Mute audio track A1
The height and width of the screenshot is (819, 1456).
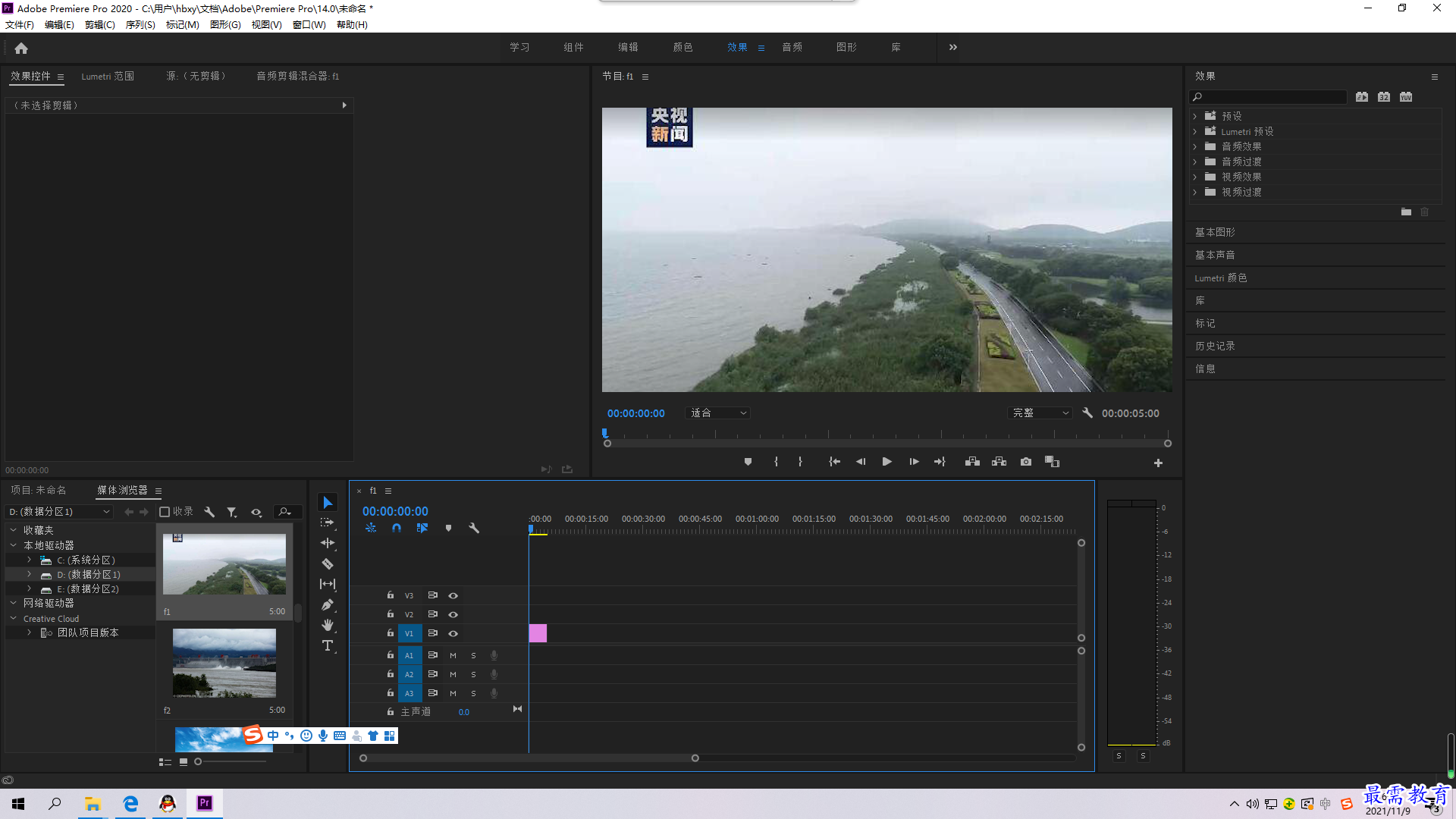453,655
